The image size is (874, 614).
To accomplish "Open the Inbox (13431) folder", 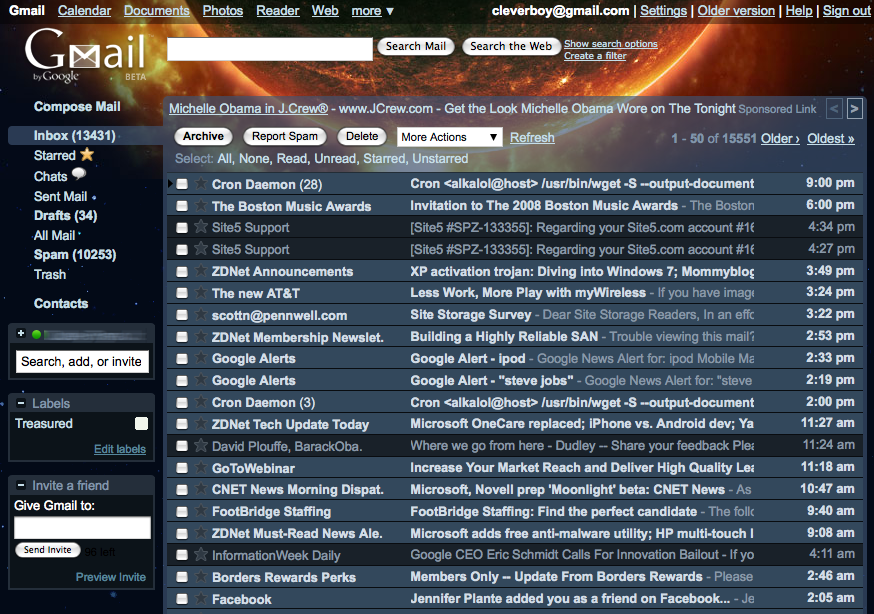I will coord(74,135).
